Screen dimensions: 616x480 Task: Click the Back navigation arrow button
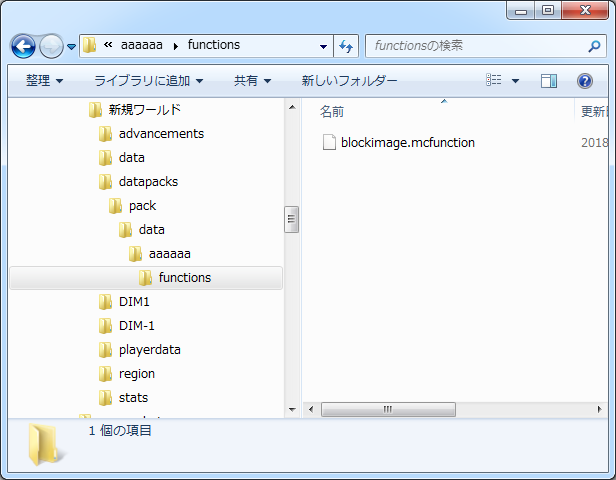click(x=24, y=47)
